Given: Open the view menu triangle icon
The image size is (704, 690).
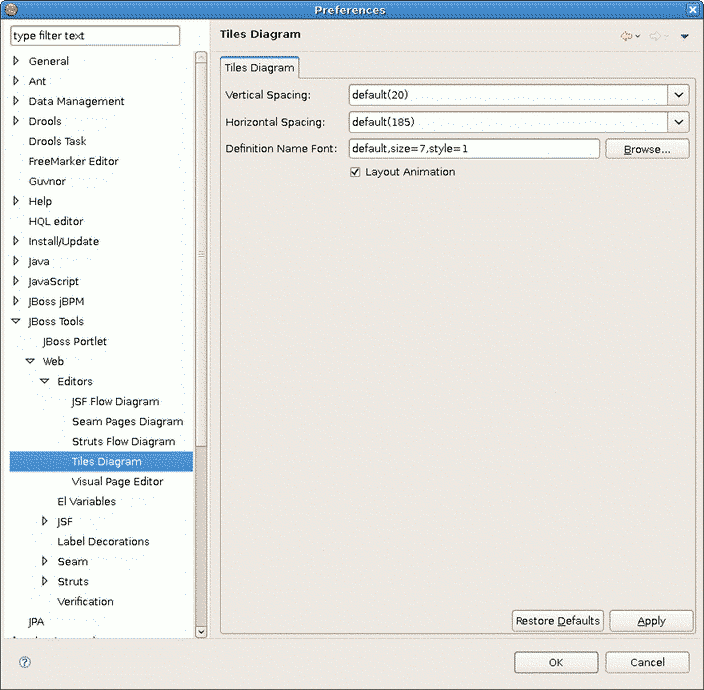Looking at the screenshot, I should click(x=685, y=36).
